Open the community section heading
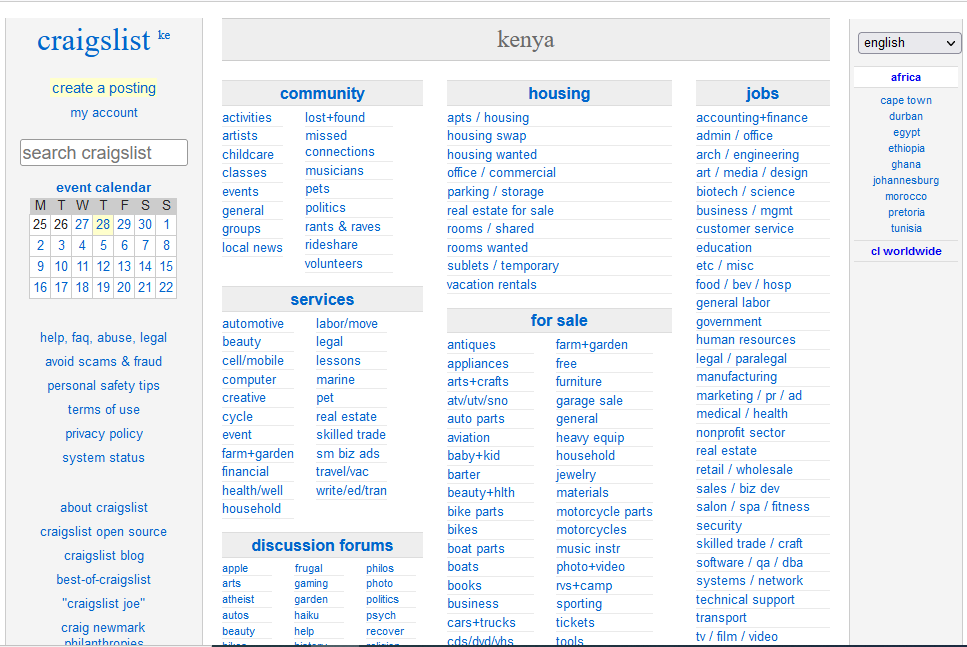Image resolution: width=967 pixels, height=647 pixels. pos(322,94)
